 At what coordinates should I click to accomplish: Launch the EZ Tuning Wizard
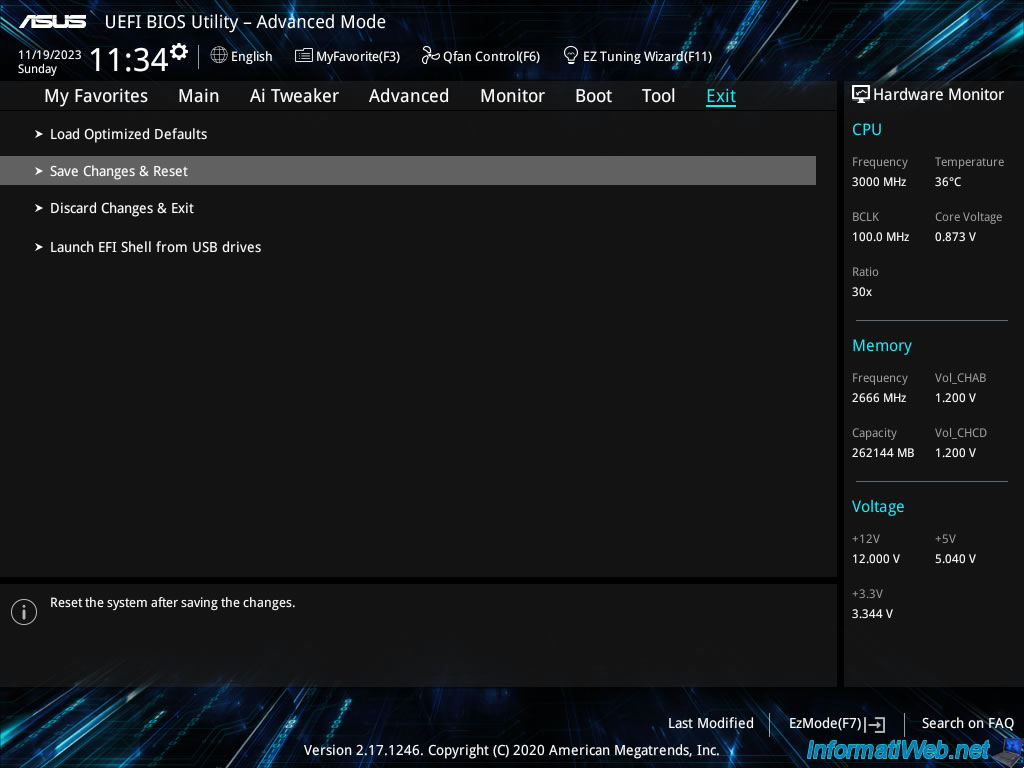pos(637,56)
